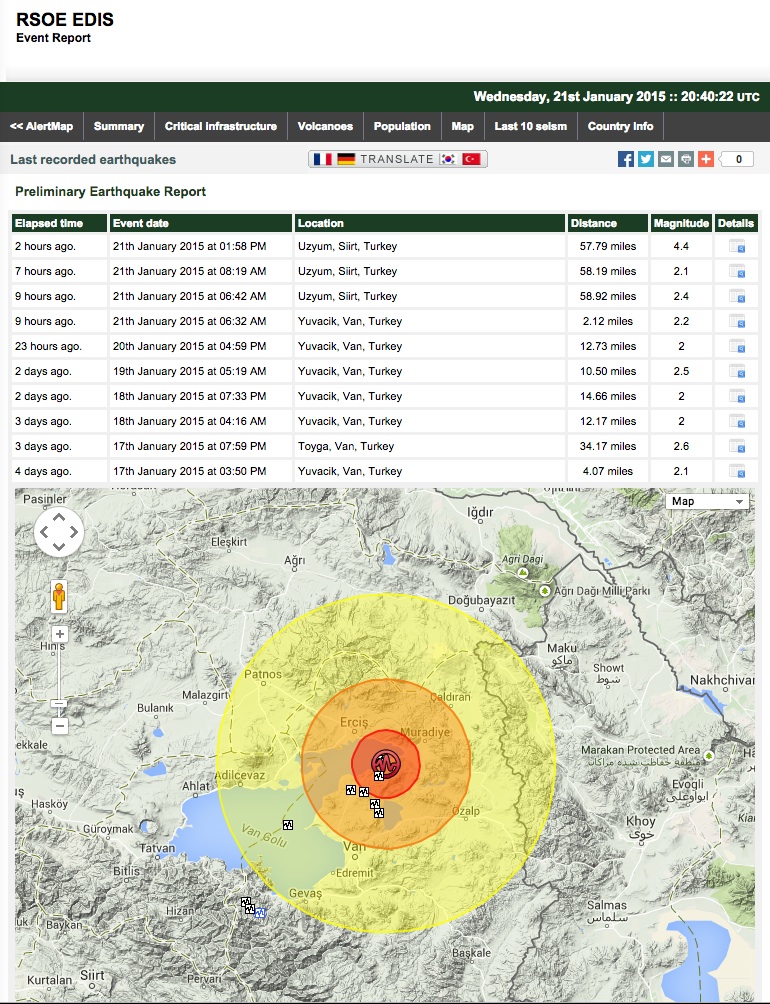
Task: Open the Map tab in navigation
Action: pos(463,126)
